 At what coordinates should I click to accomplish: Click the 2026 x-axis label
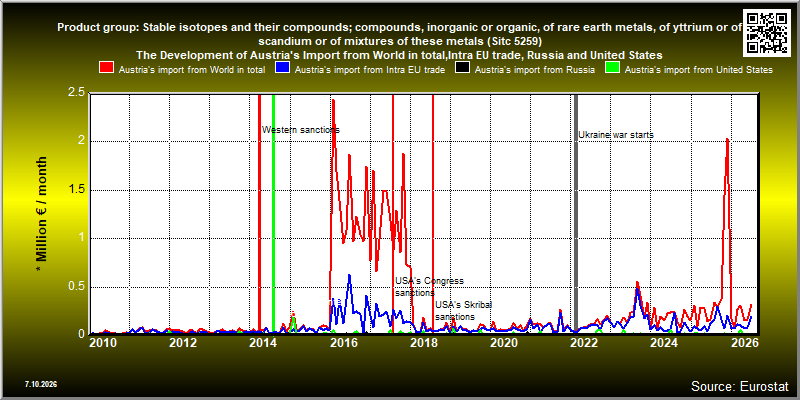744,344
